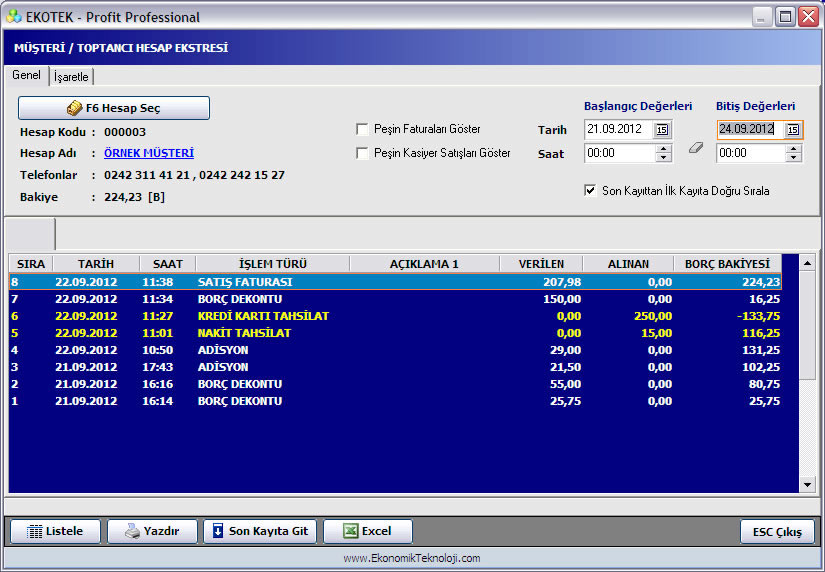Click the BORÇ BAKİYESİ column header
The width and height of the screenshot is (825, 572).
pos(728,264)
